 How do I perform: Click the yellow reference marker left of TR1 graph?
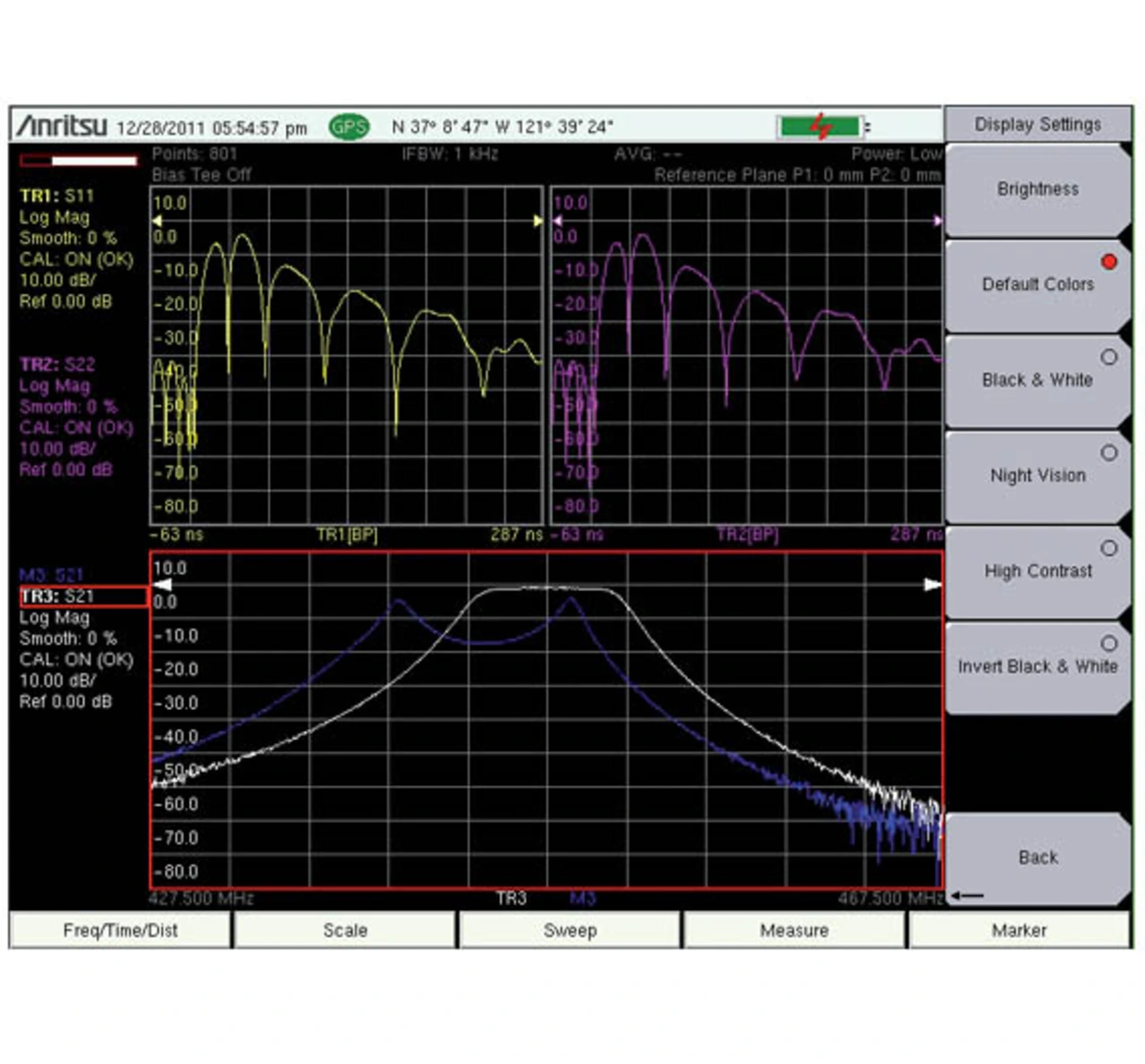pos(157,220)
